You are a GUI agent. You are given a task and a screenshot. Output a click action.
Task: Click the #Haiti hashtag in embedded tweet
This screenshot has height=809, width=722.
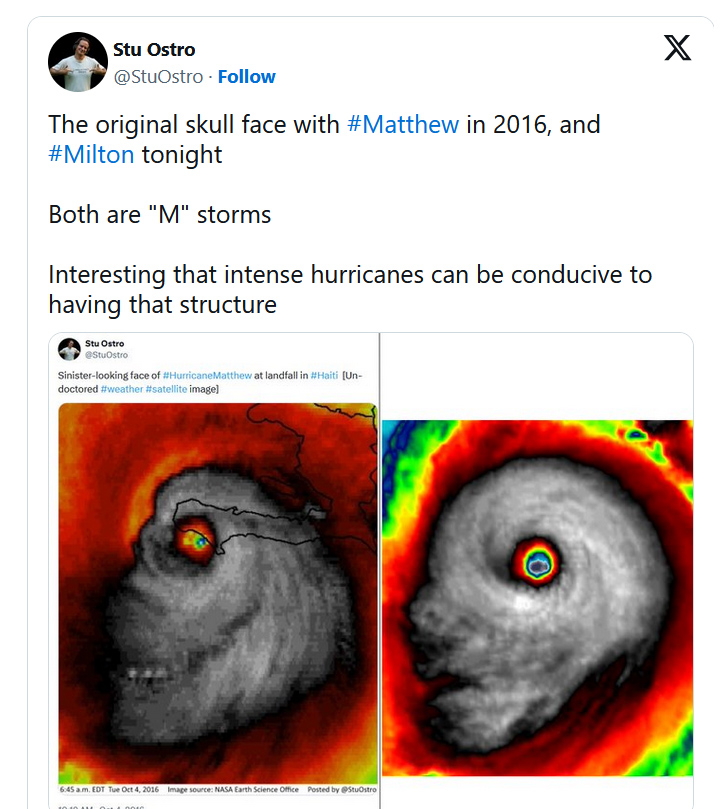324,375
